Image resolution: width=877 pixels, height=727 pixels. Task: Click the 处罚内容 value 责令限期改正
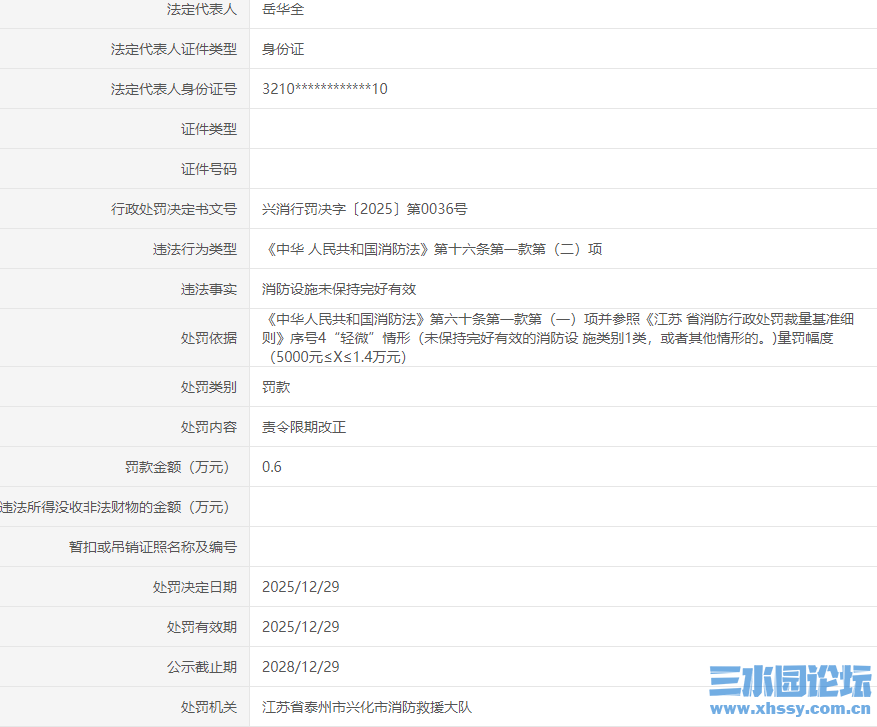(x=300, y=426)
